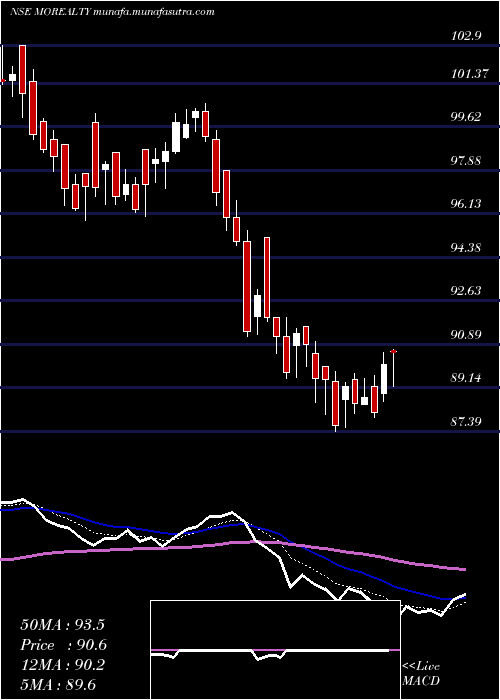
Task: Click the Price : 90.6 readout
Action: coord(64,645)
